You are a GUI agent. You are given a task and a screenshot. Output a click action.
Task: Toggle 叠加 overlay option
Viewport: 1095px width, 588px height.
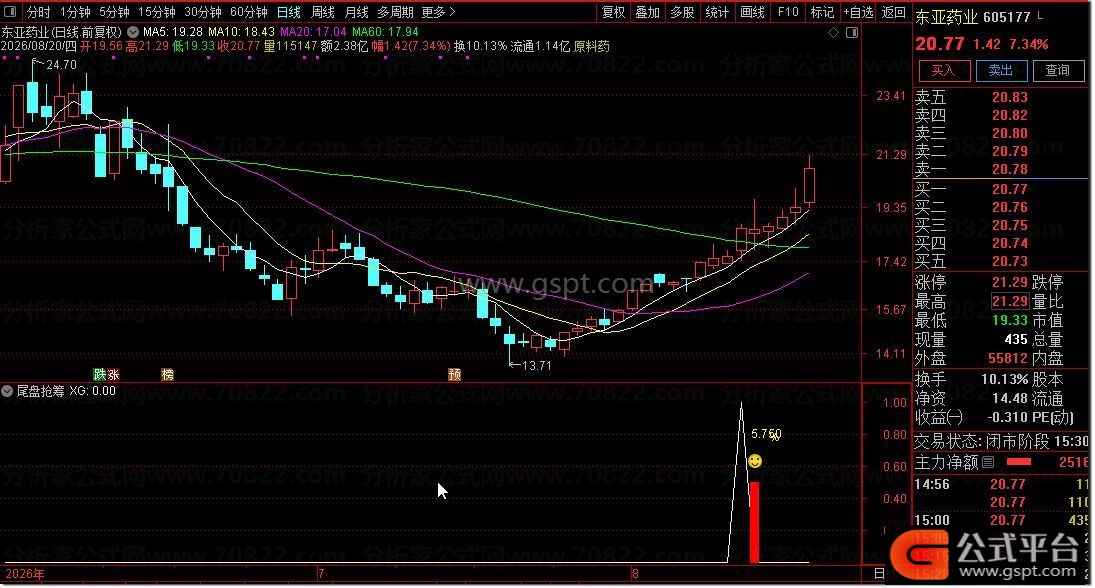(x=648, y=12)
